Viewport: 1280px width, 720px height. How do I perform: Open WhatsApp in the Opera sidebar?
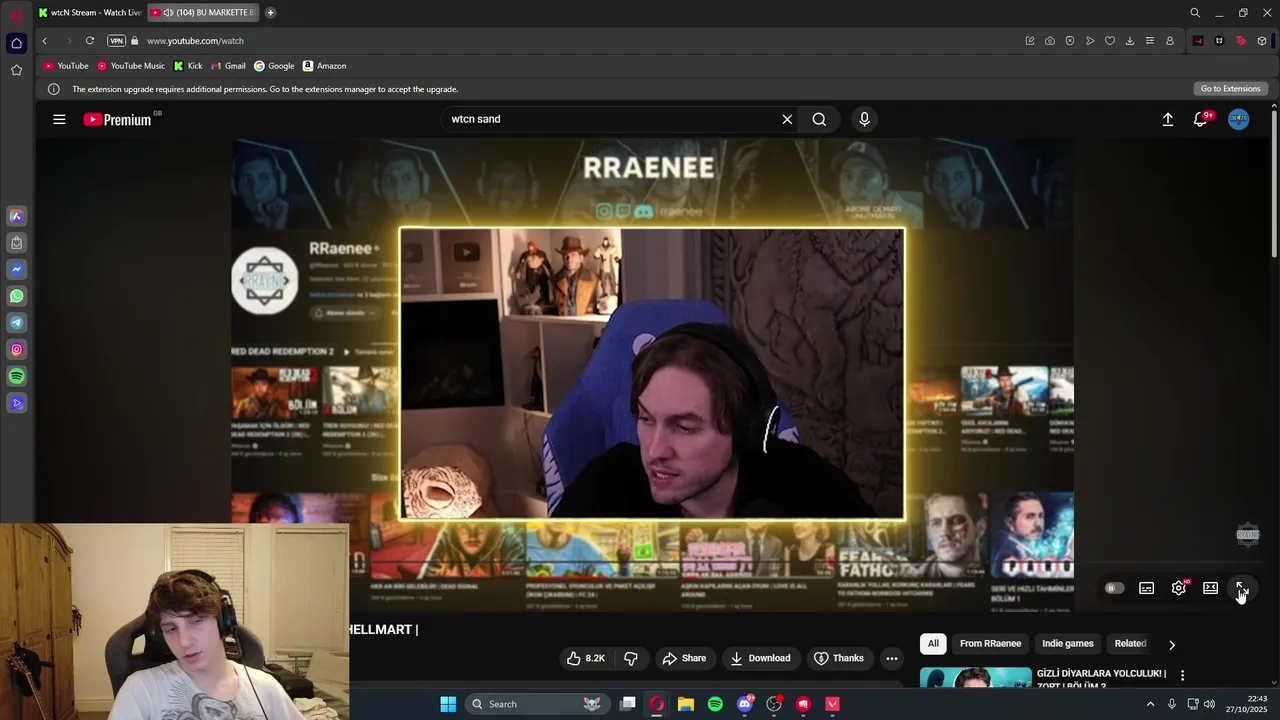16,296
